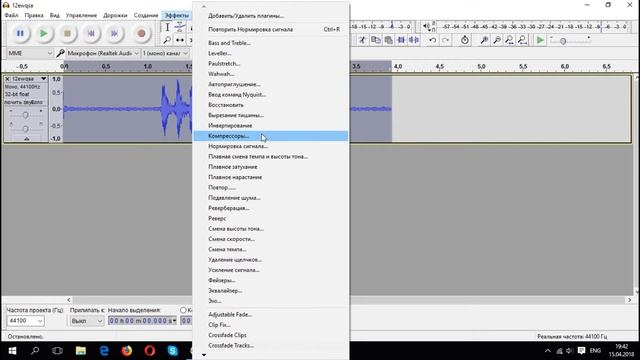Click the Cut scissors icon
This screenshot has height=360, width=640.
(x=362, y=40)
